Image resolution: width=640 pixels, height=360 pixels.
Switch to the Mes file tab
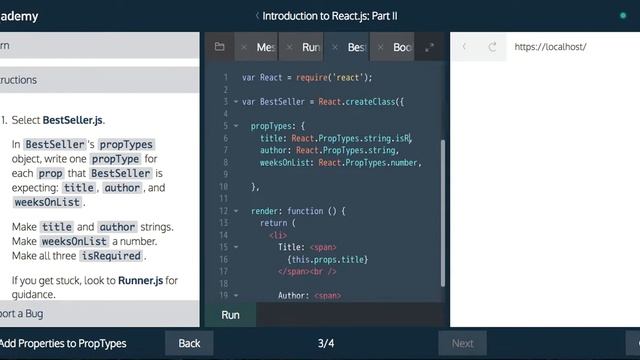[x=266, y=47]
